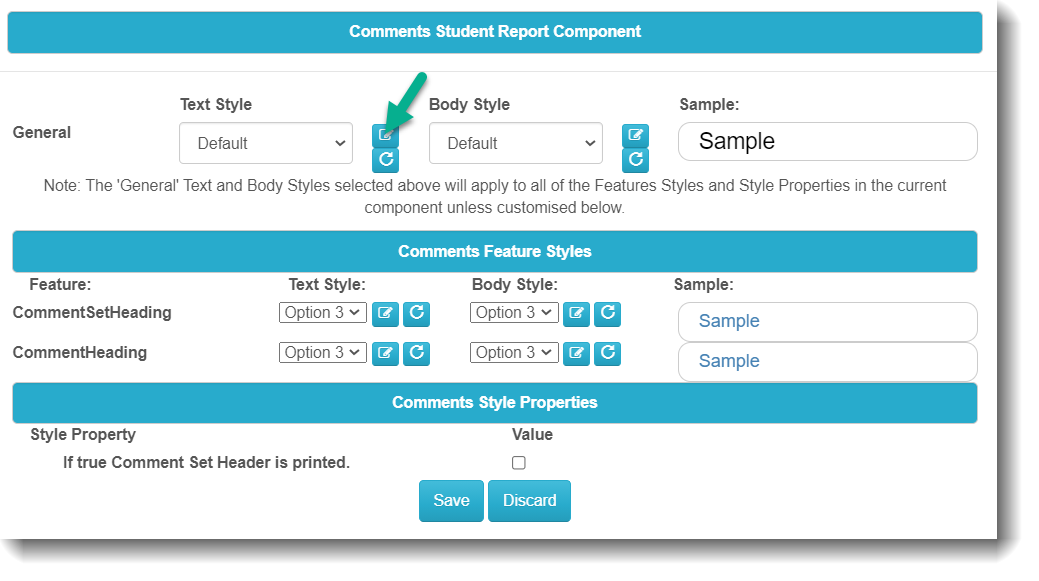Expand CommentHeading Body Style dropdown

pos(514,352)
